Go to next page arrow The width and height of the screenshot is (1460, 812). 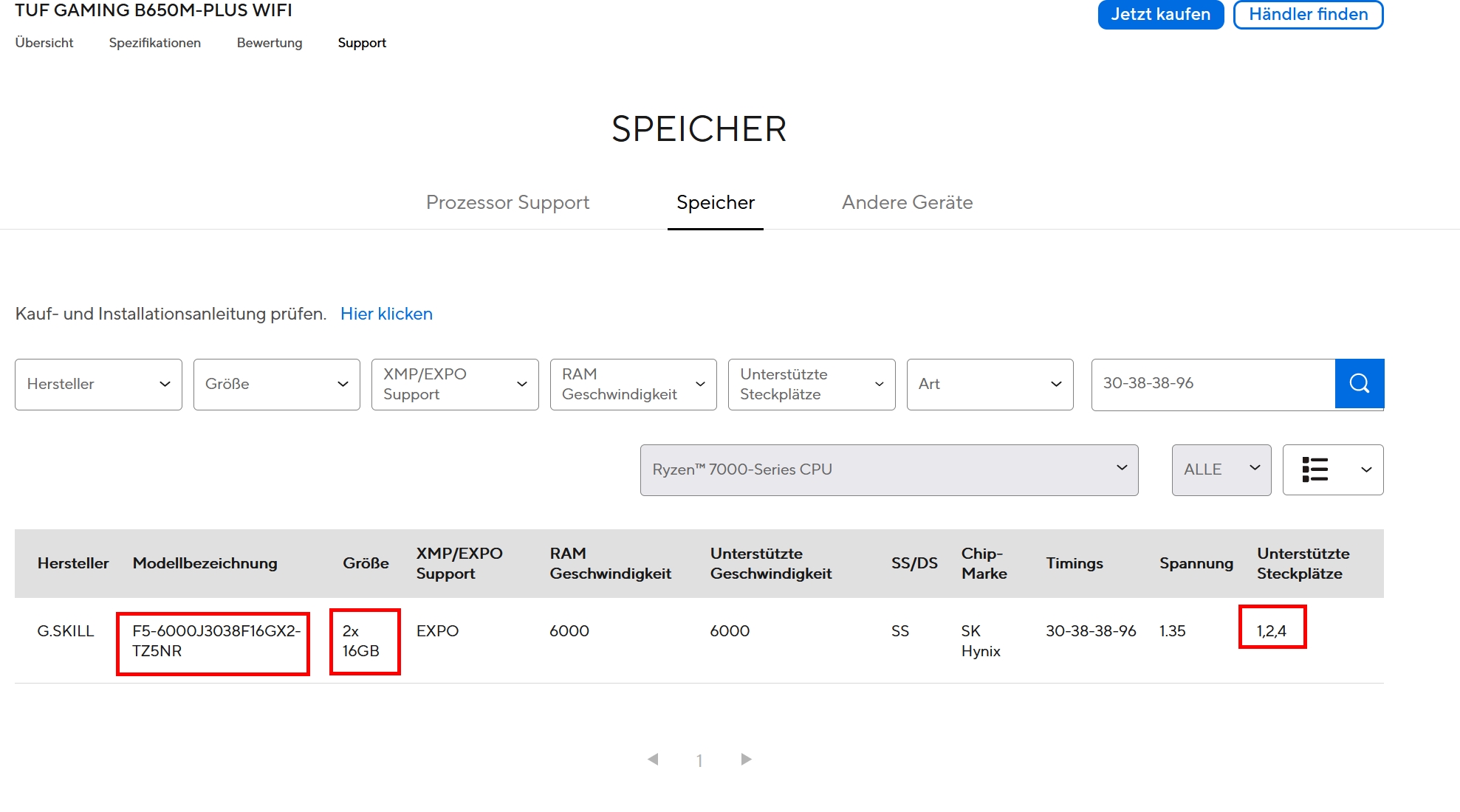746,759
